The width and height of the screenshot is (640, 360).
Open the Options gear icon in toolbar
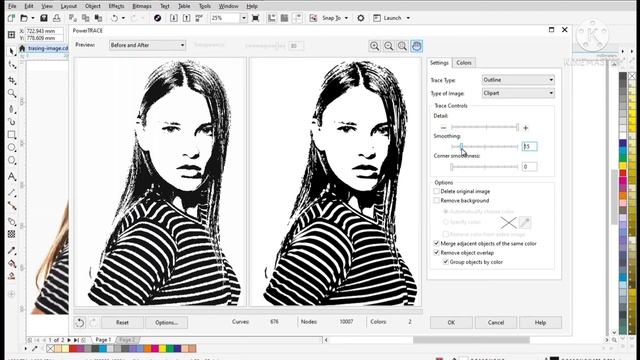click(361, 18)
